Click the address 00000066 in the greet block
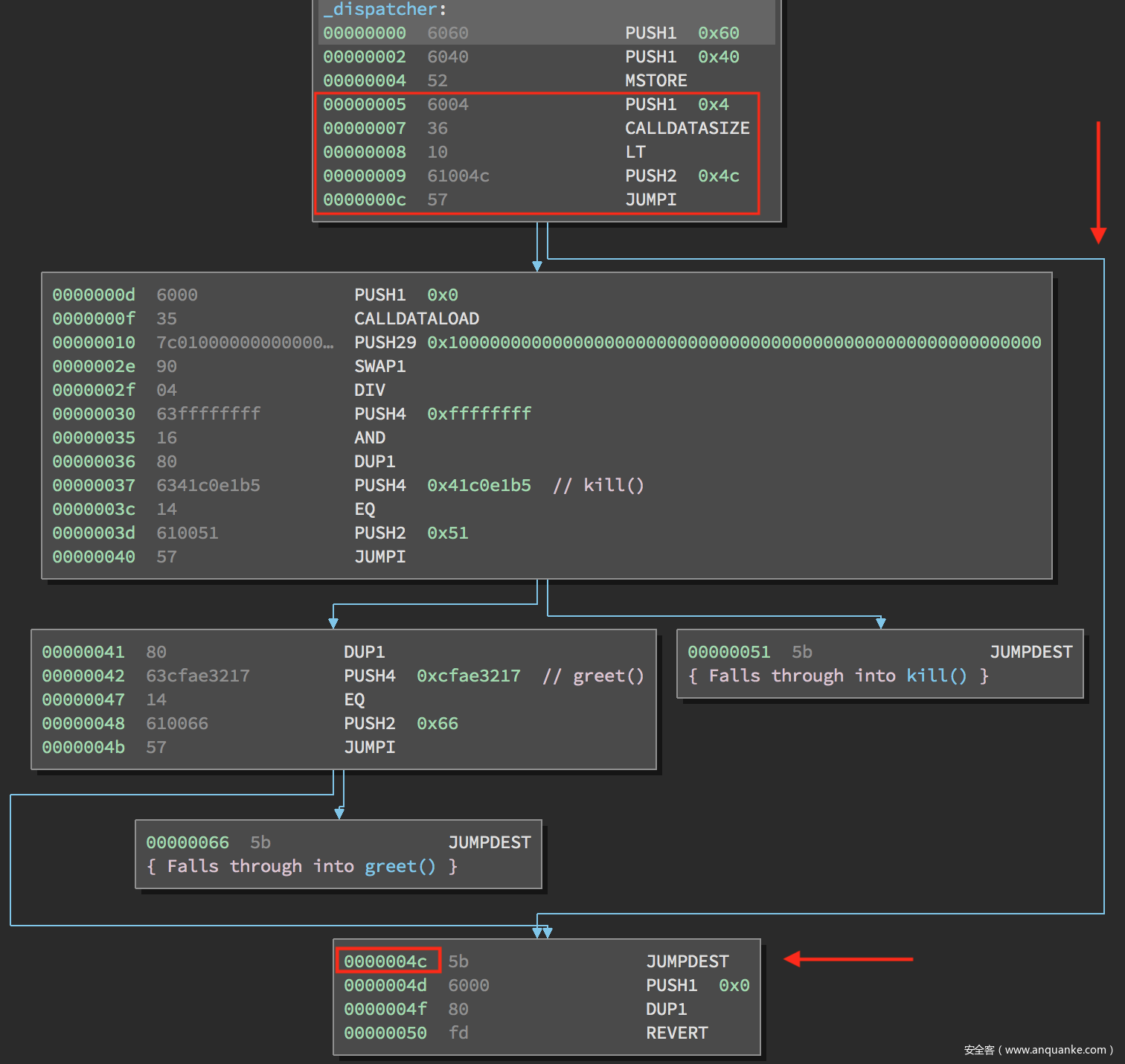1125x1064 pixels. coord(187,842)
